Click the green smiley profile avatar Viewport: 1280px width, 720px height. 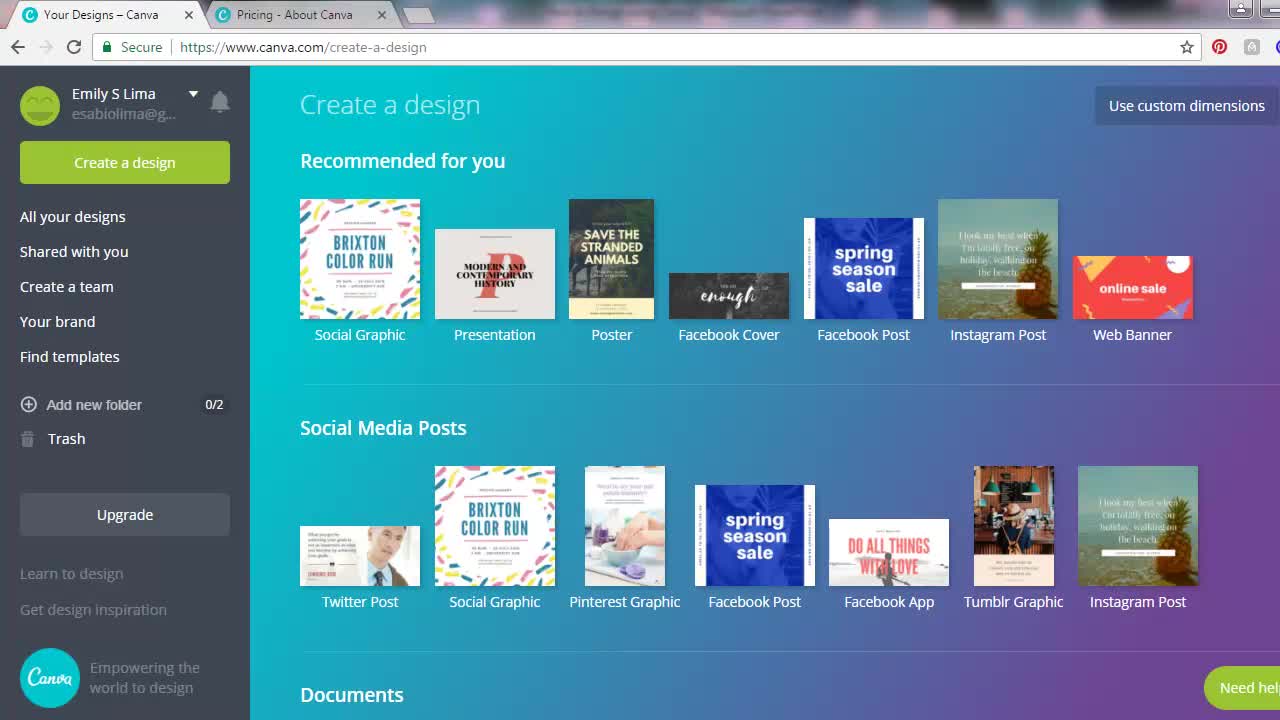coord(40,106)
